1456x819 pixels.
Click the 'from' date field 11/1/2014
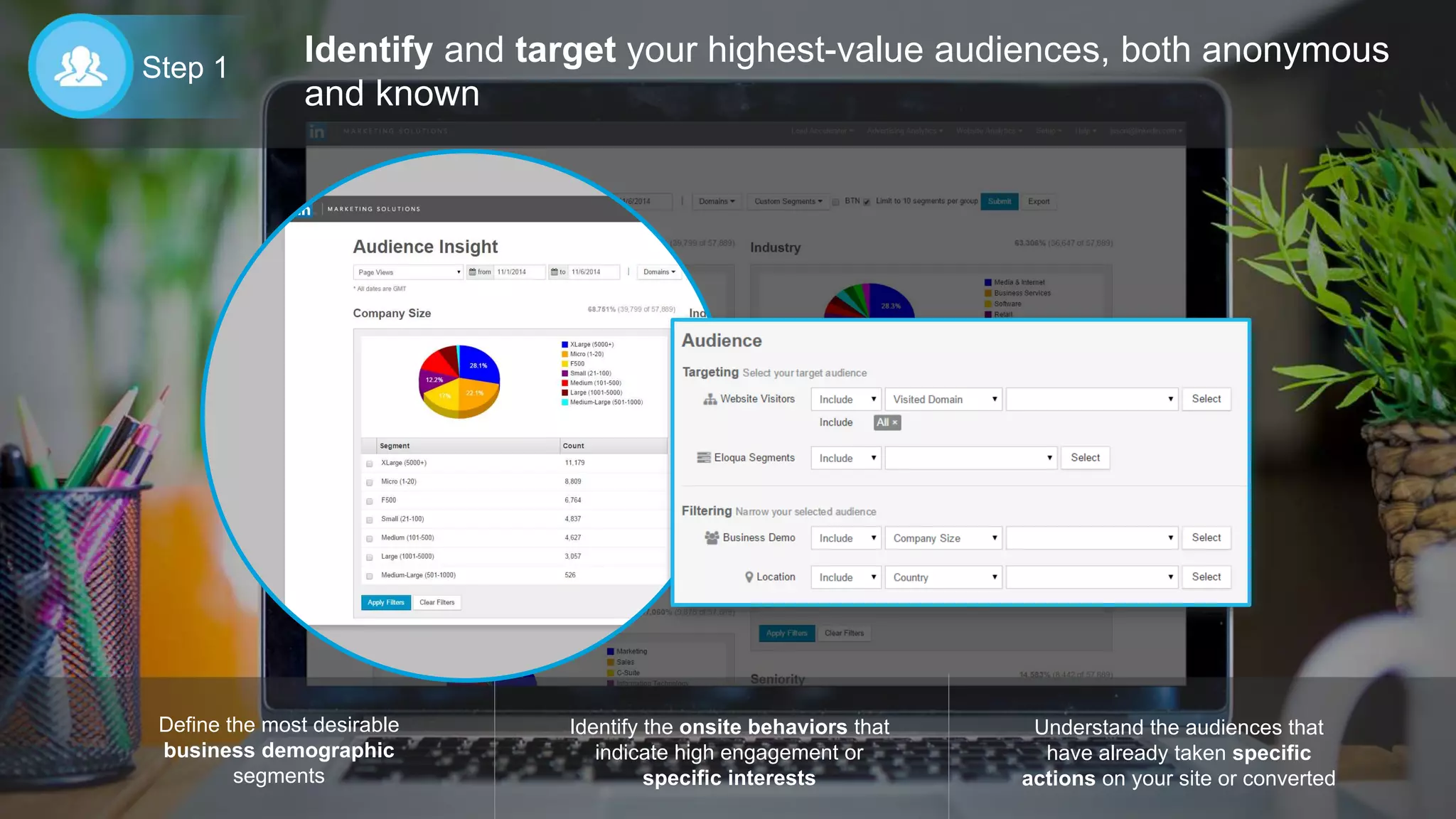click(x=520, y=272)
